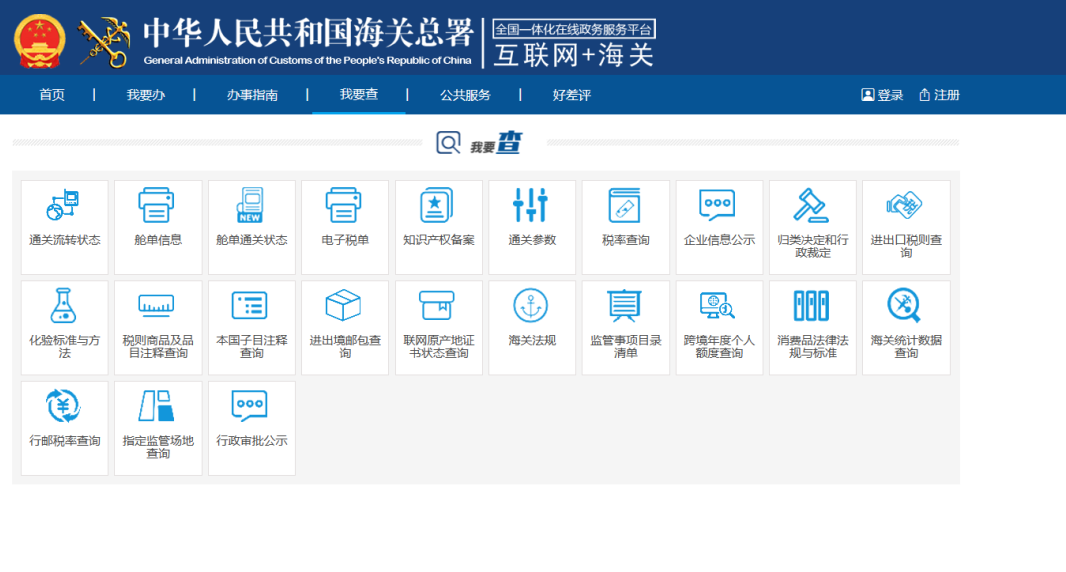Open the 行邮税率查询 yuan icon

point(64,406)
